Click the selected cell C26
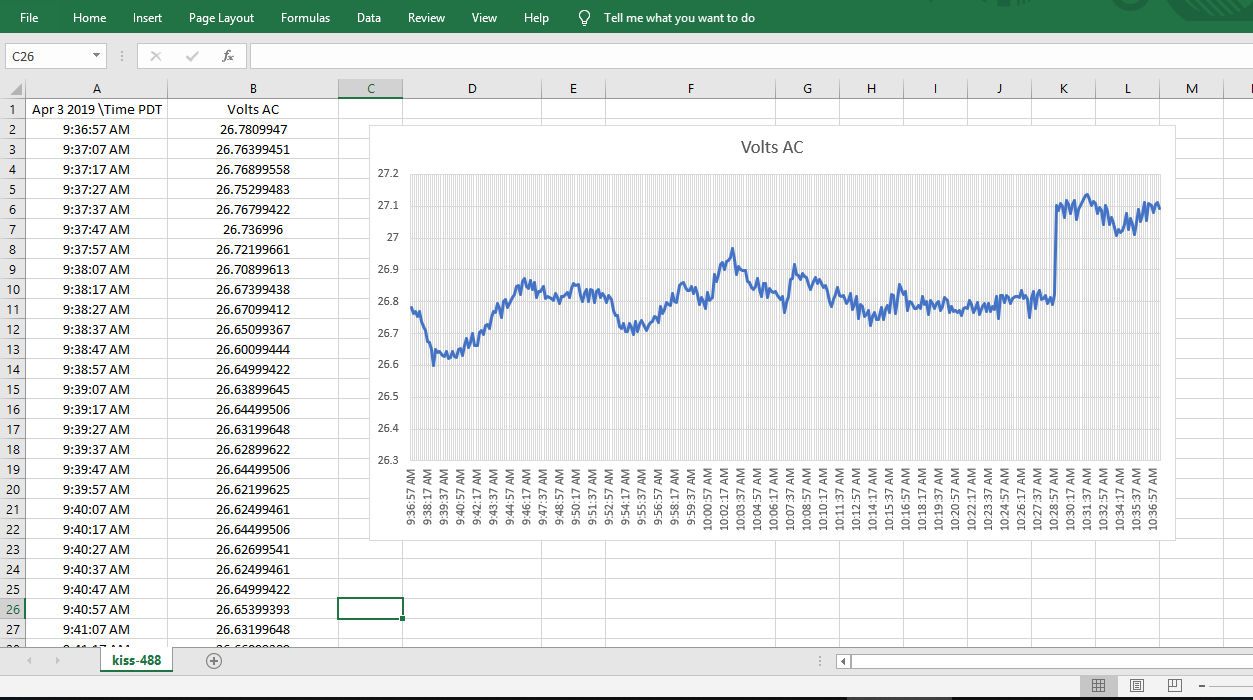Image resolution: width=1253 pixels, height=700 pixels. point(371,609)
